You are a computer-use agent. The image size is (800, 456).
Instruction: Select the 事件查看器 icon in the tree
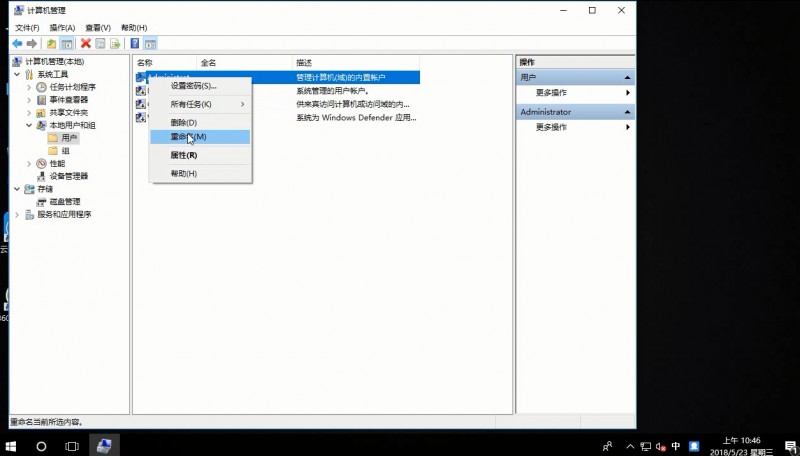click(x=41, y=100)
